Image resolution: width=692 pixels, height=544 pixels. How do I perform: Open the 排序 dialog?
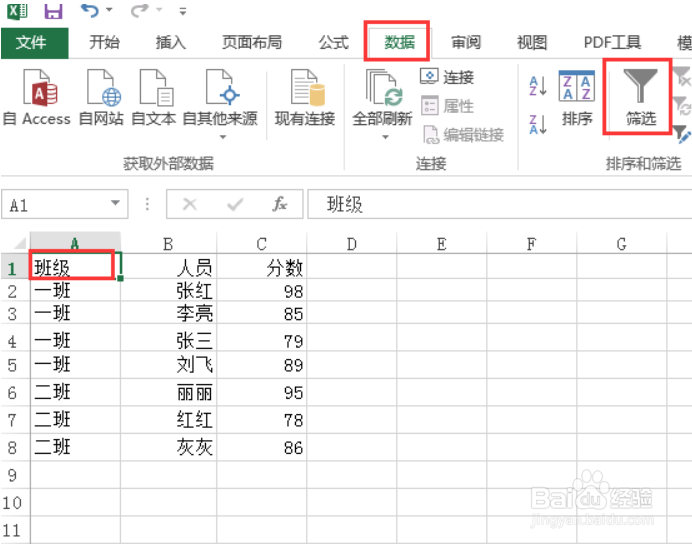576,98
